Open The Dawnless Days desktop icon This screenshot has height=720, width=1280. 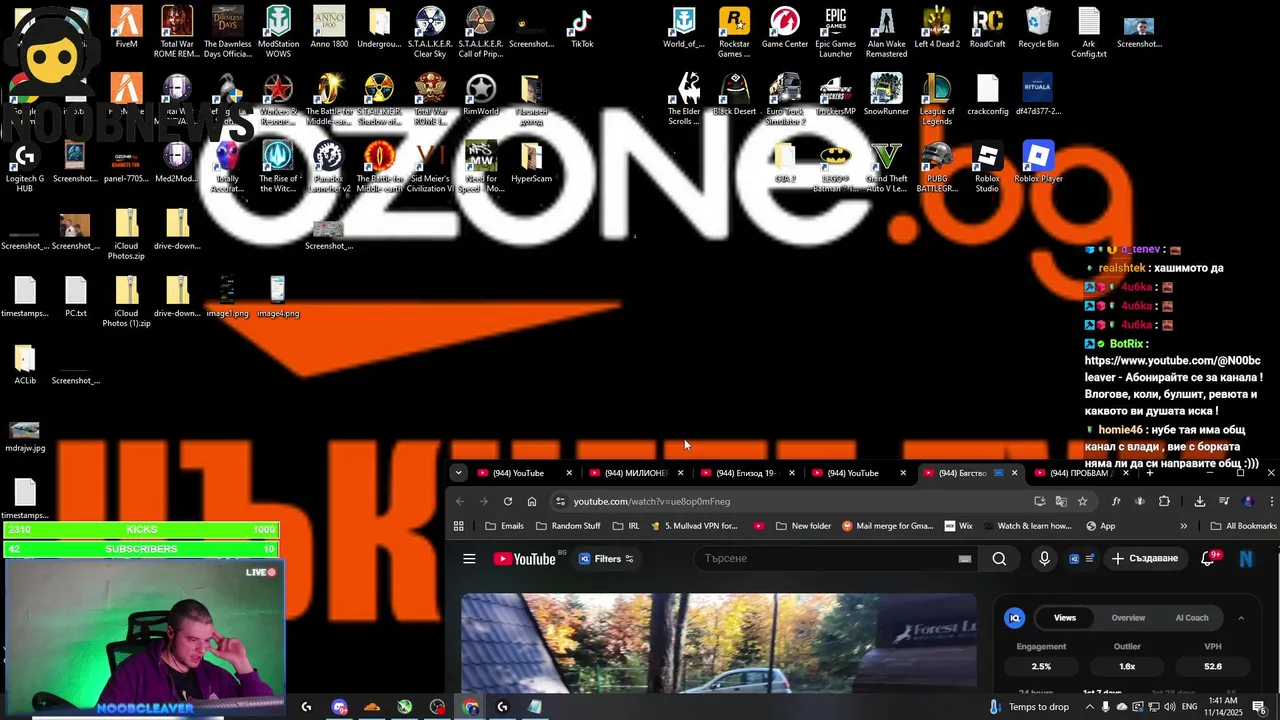pos(227,32)
